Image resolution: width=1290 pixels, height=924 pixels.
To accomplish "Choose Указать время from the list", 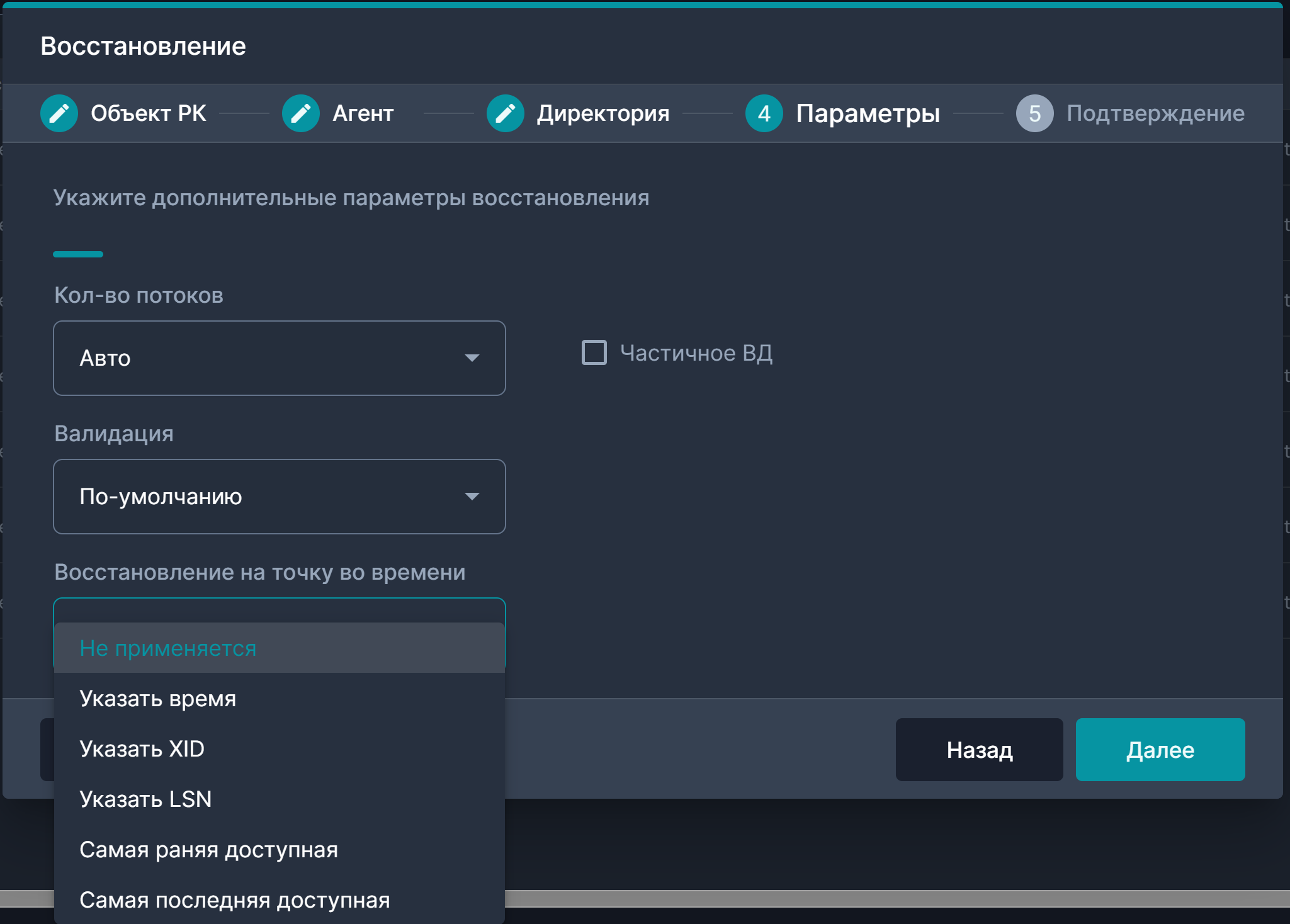I will tap(158, 699).
